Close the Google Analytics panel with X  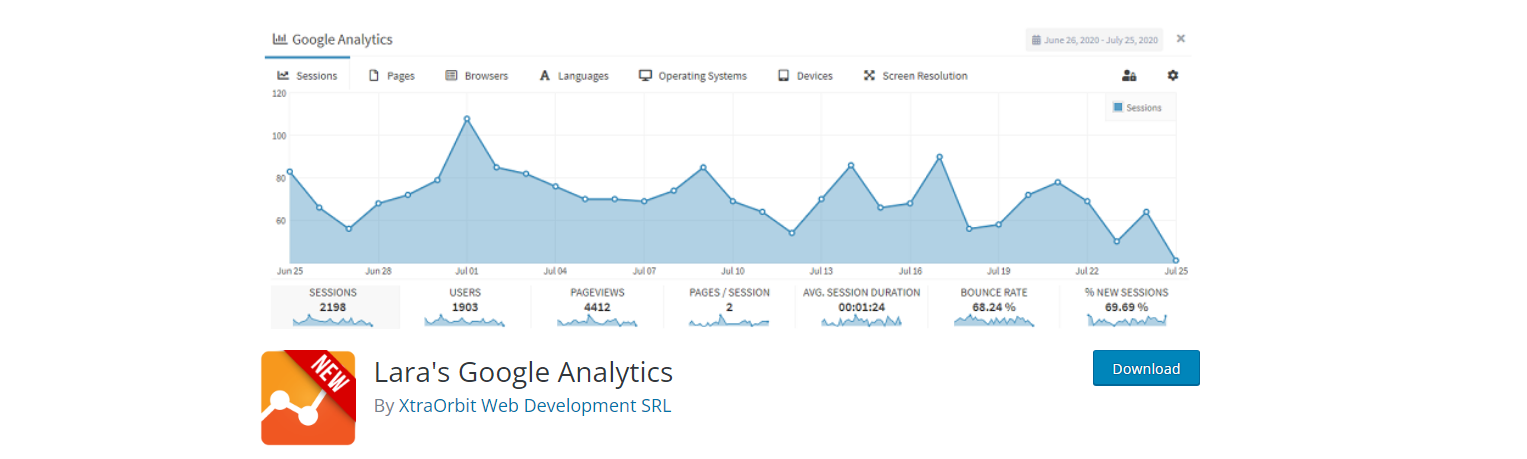coord(1181,39)
